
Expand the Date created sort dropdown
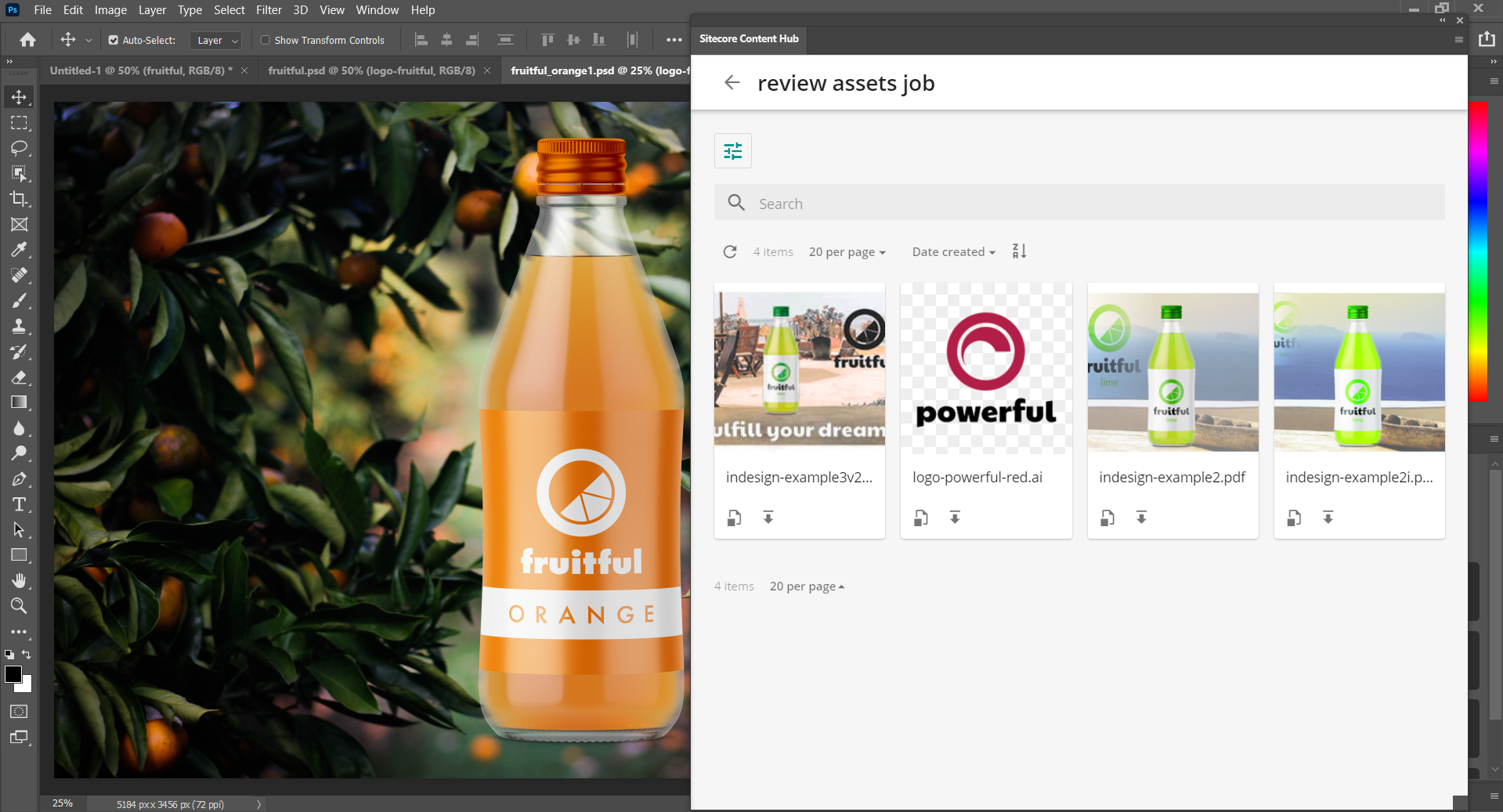click(x=953, y=252)
